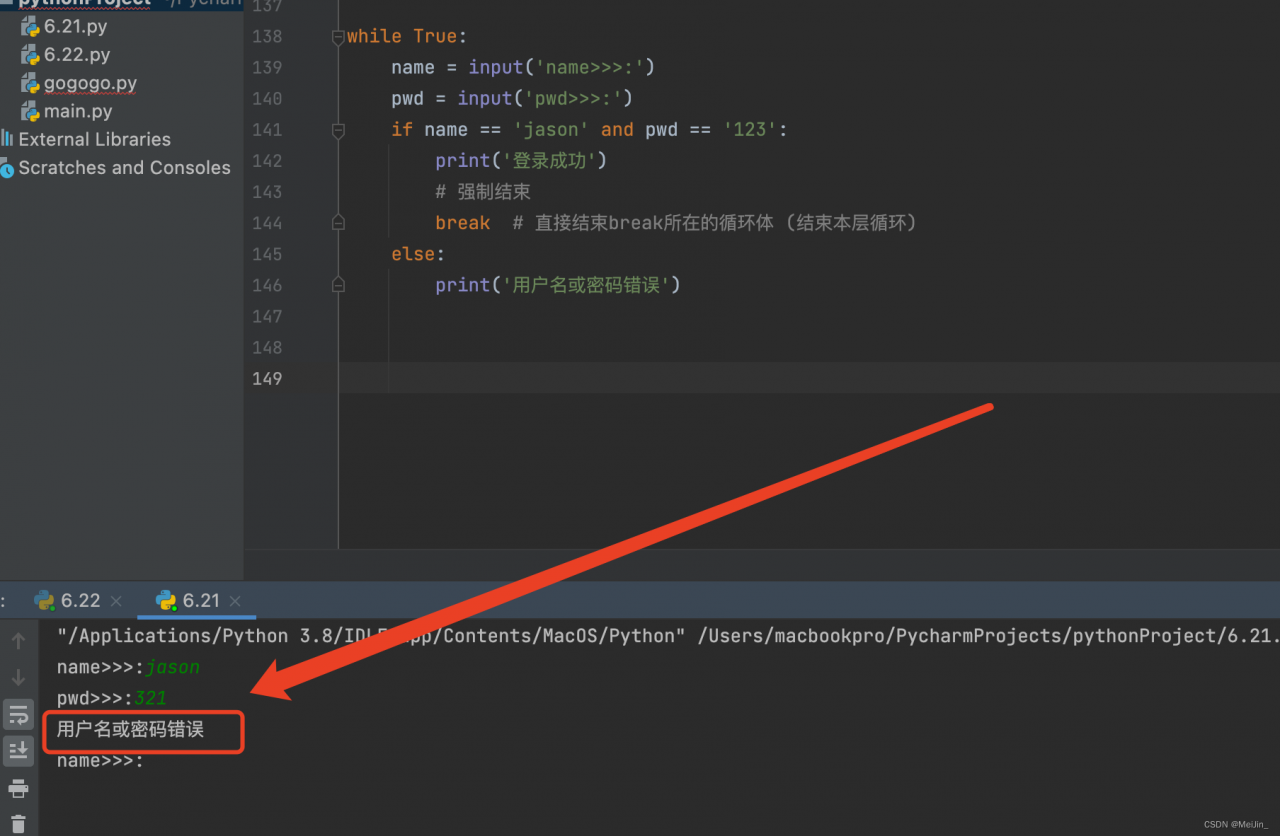
Task: Open 6.21.py in the project tree
Action: tap(66, 26)
